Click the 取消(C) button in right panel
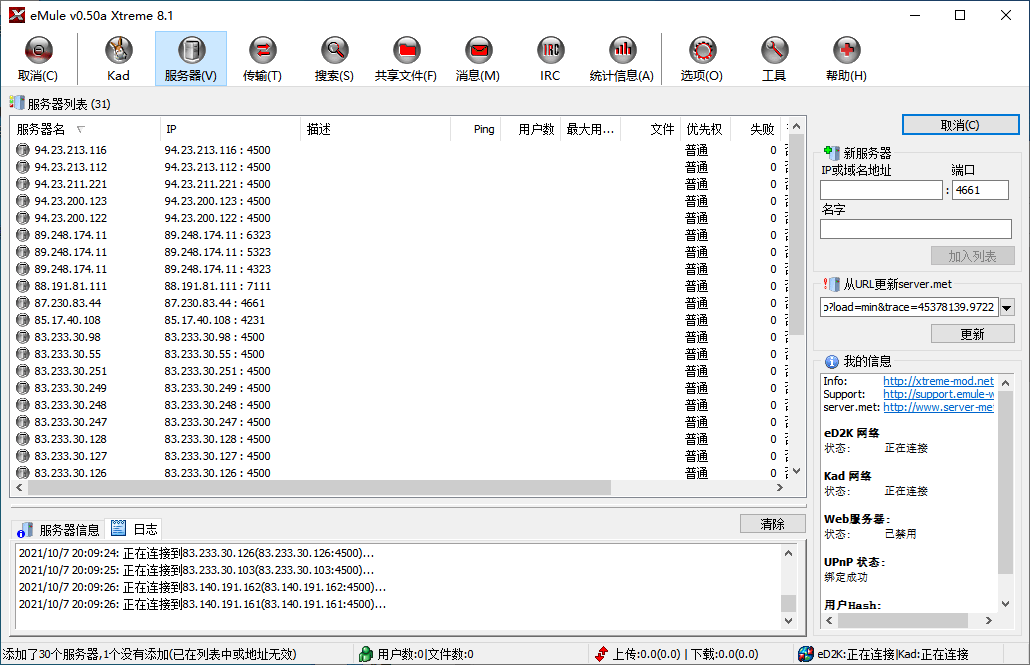Screen dimensions: 1030x665 point(960,125)
